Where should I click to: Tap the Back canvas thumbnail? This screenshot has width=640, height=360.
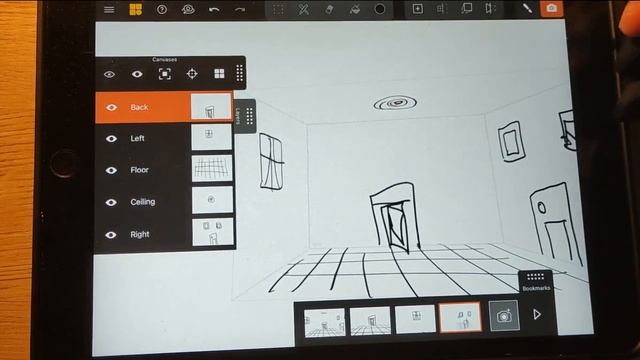pyautogui.click(x=211, y=107)
